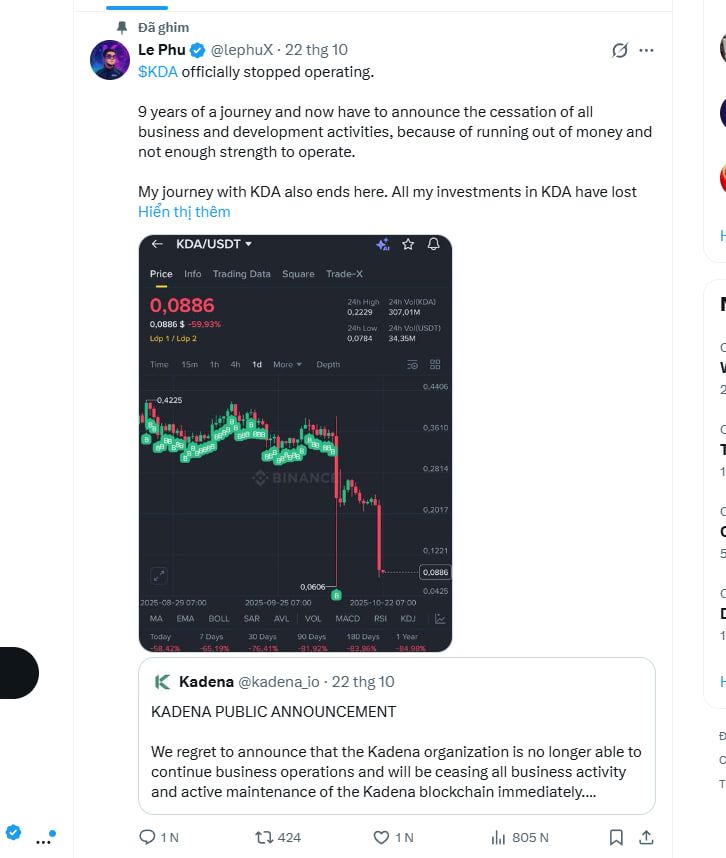Switch to the 4h interval tab
Viewport: 726px width, 858px height.
point(235,365)
